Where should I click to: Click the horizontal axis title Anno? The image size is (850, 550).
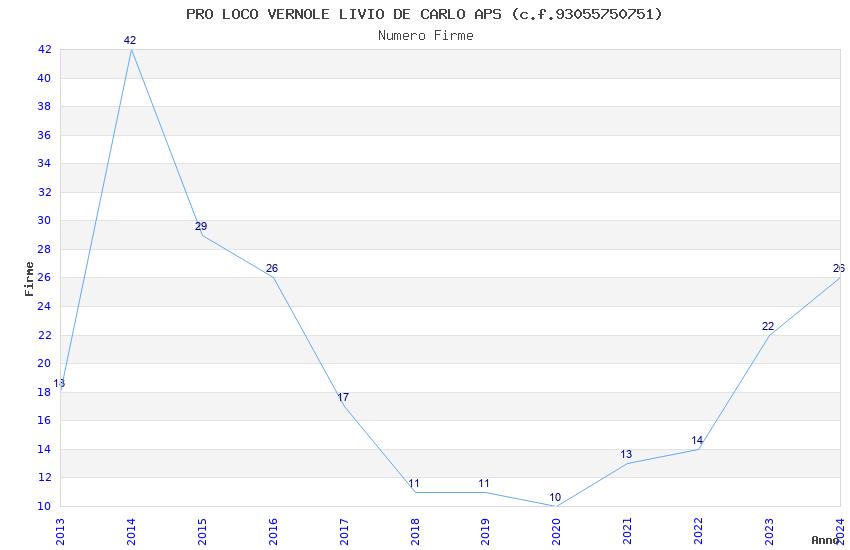coord(825,540)
